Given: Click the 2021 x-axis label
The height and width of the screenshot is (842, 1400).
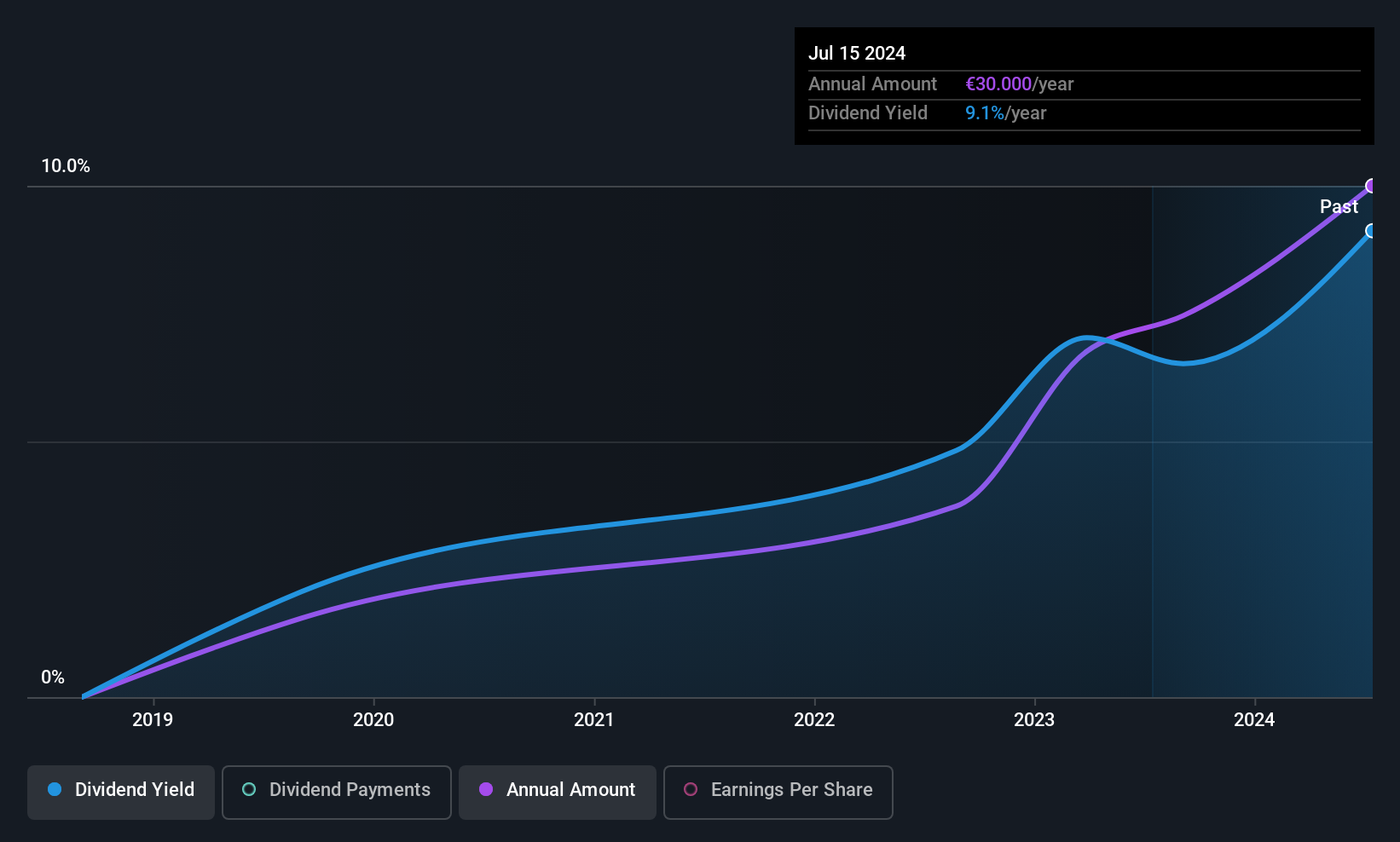Looking at the screenshot, I should 594,720.
